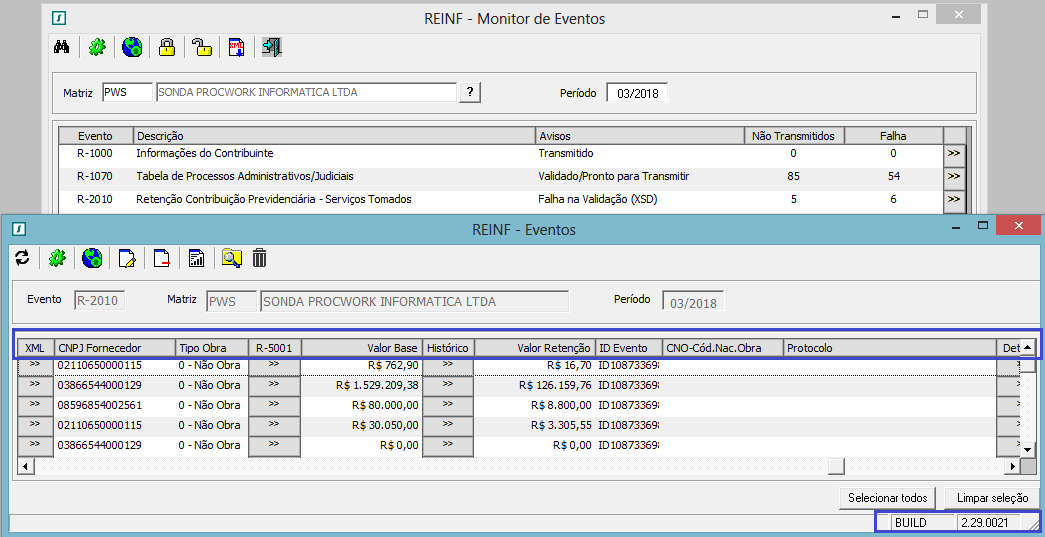Click the XML download icon
This screenshot has width=1045, height=537.
coord(237,47)
